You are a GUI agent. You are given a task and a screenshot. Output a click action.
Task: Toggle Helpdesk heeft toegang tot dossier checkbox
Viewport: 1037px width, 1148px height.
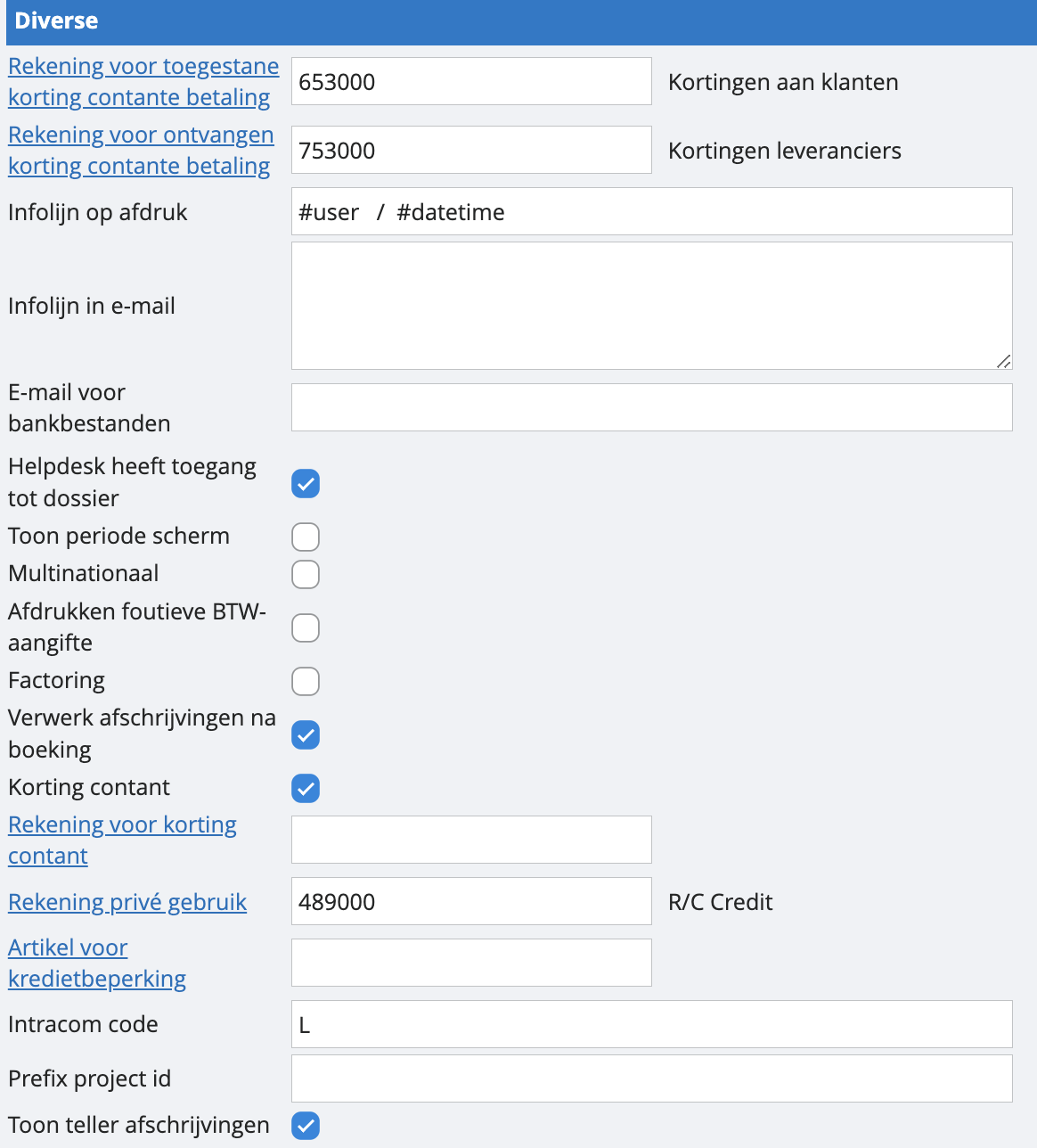pos(306,484)
